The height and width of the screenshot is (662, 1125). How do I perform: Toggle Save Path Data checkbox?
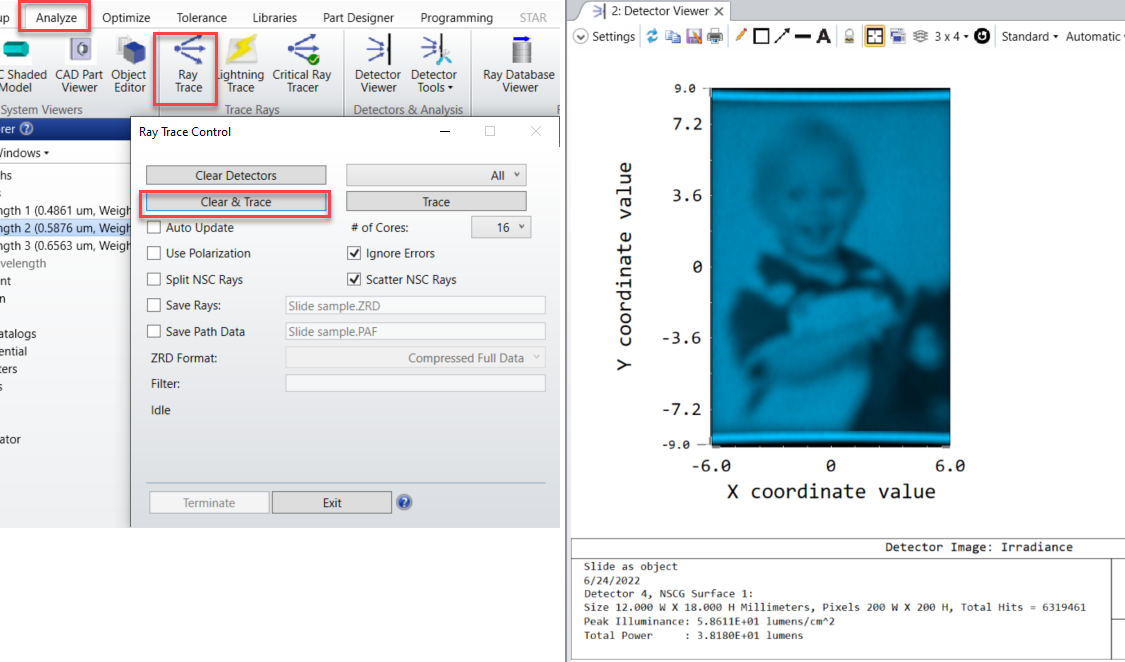coord(154,331)
